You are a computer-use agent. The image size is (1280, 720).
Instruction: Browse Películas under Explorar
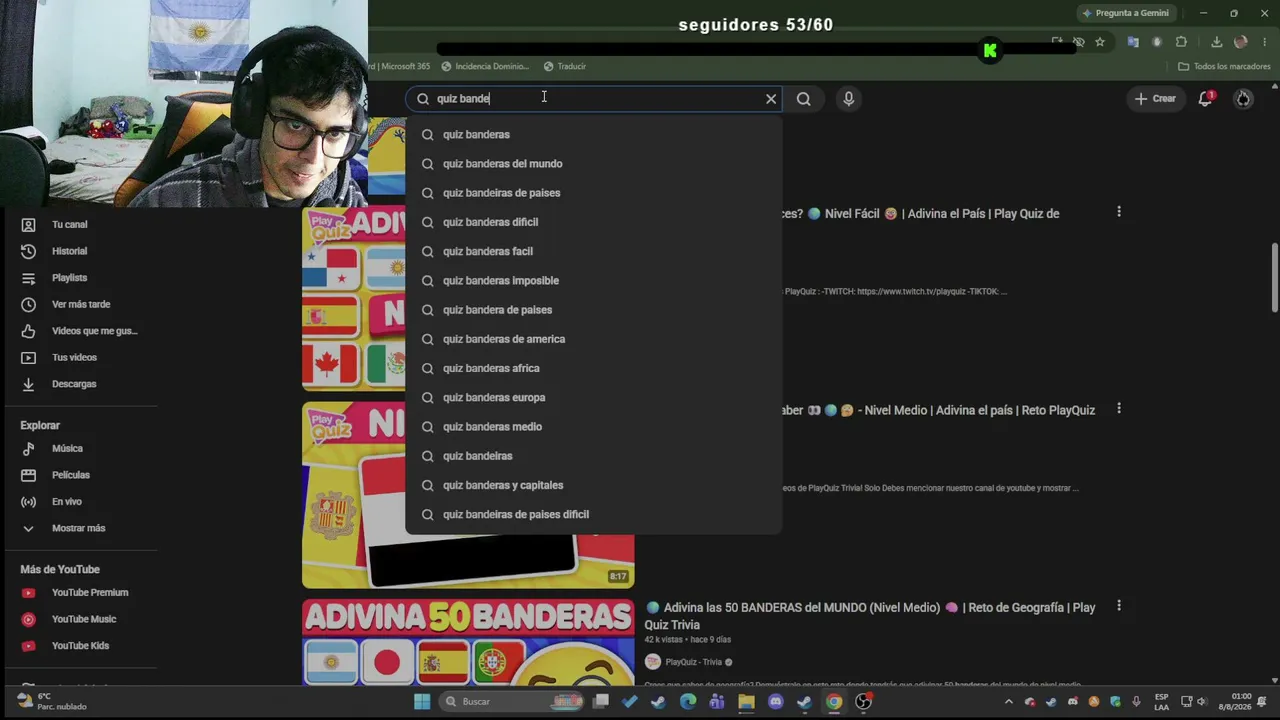[81, 475]
